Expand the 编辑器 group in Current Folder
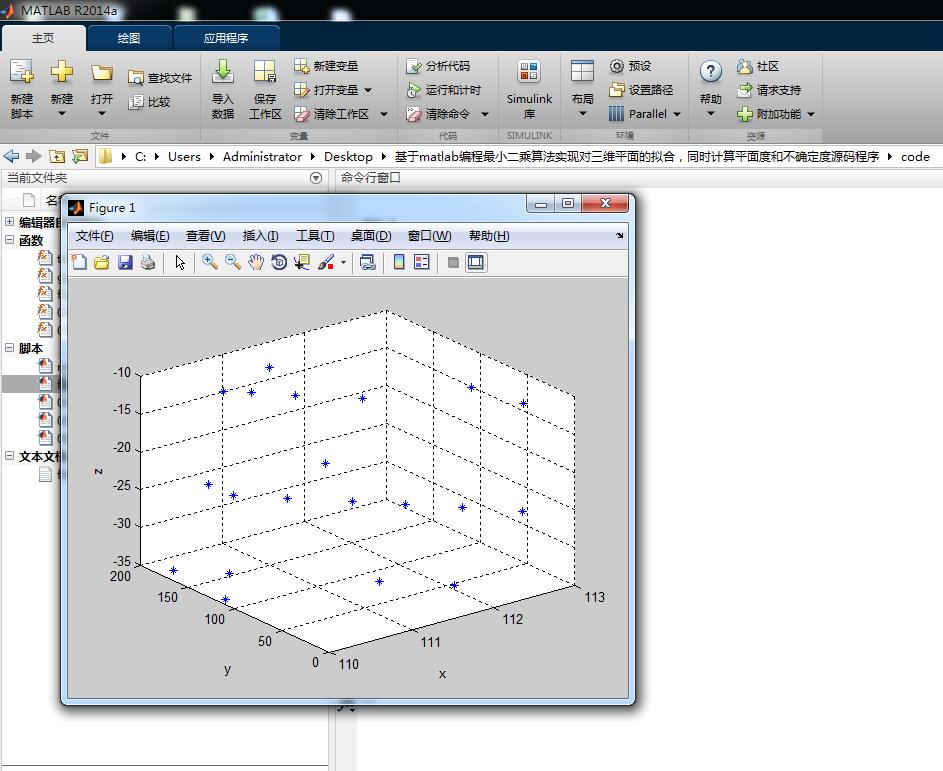Image resolution: width=943 pixels, height=771 pixels. click(10, 222)
